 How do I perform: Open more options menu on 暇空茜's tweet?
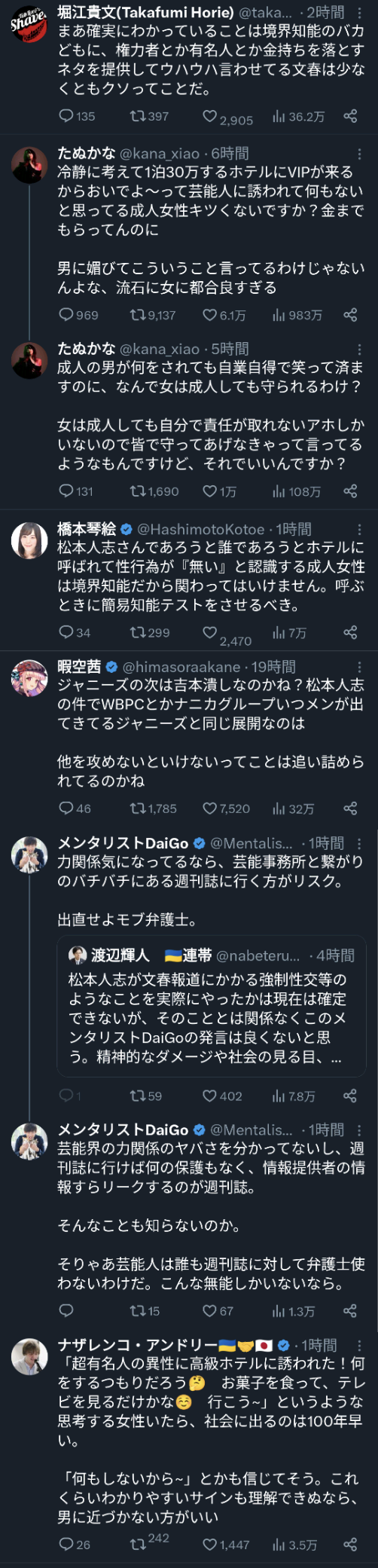(x=359, y=667)
